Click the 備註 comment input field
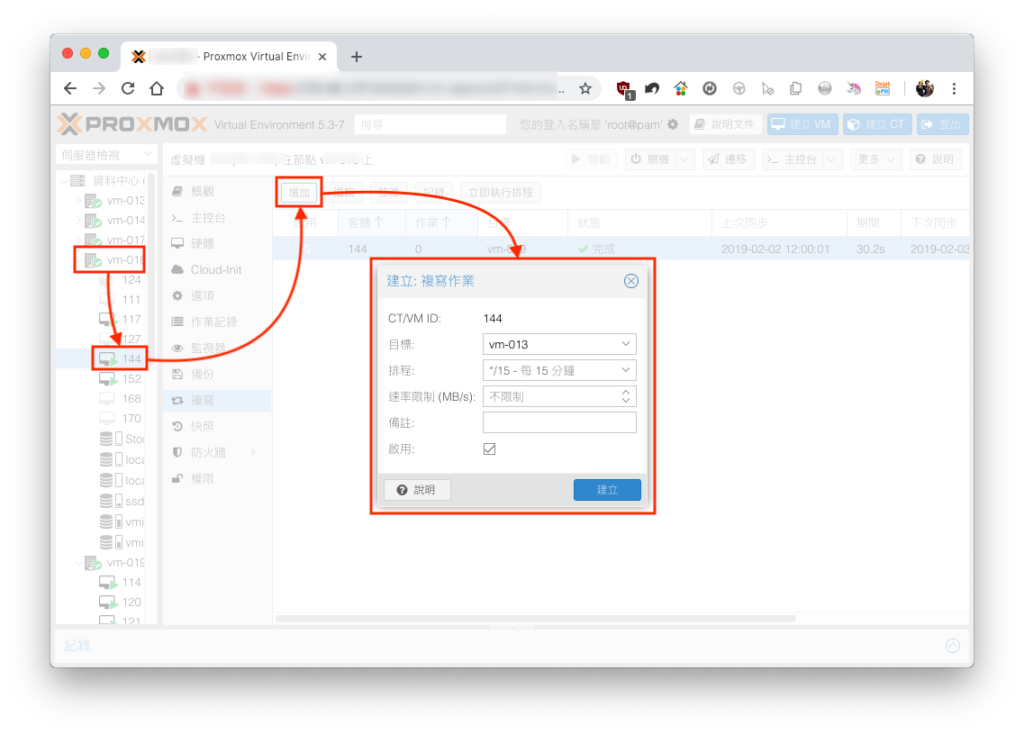This screenshot has width=1024, height=734. click(559, 423)
